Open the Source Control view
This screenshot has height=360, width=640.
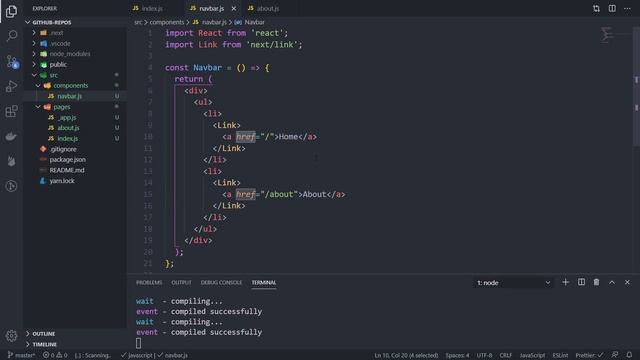point(12,62)
